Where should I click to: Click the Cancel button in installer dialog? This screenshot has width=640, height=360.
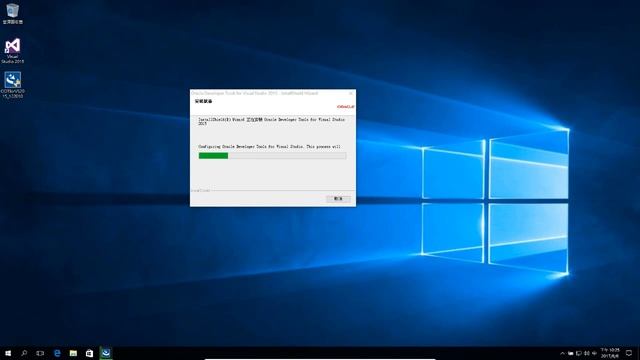[338, 199]
